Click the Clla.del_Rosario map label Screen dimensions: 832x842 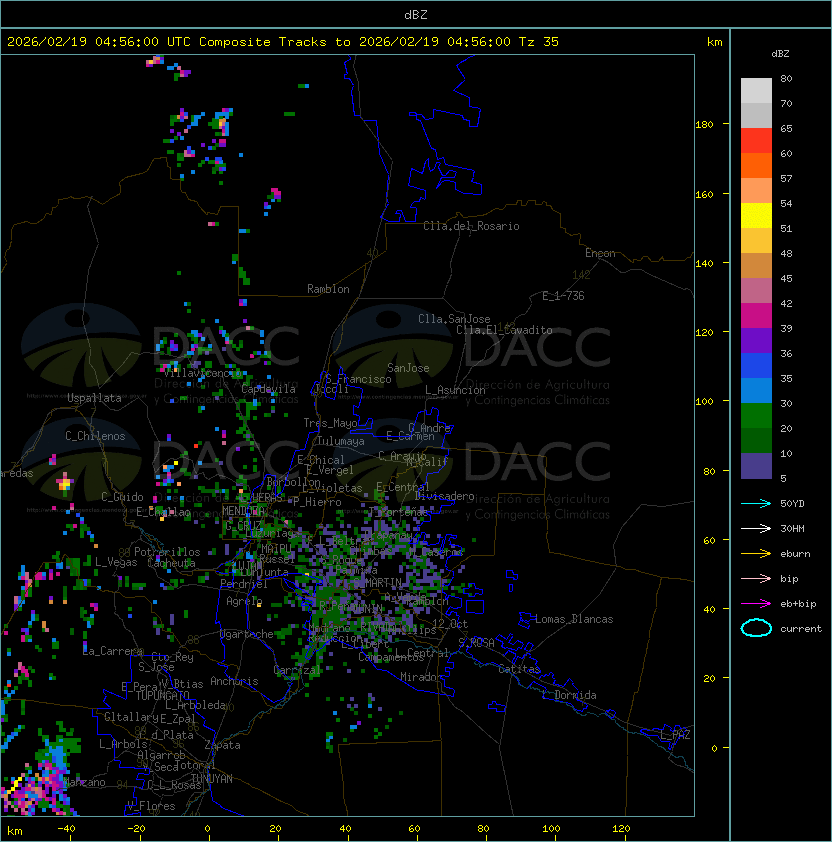[x=471, y=226]
